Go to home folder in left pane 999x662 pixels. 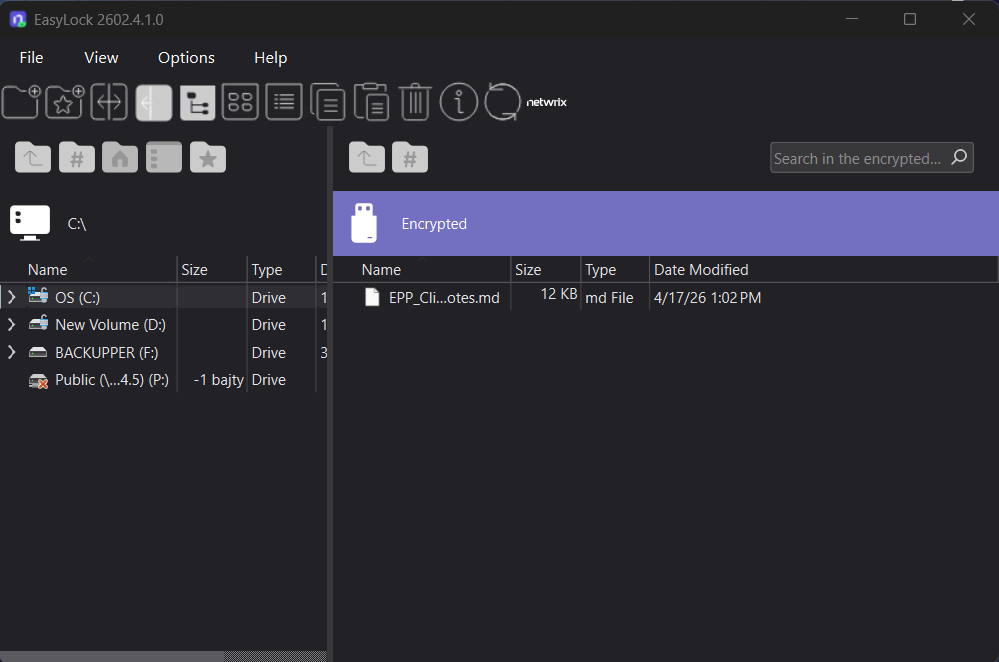coord(119,157)
